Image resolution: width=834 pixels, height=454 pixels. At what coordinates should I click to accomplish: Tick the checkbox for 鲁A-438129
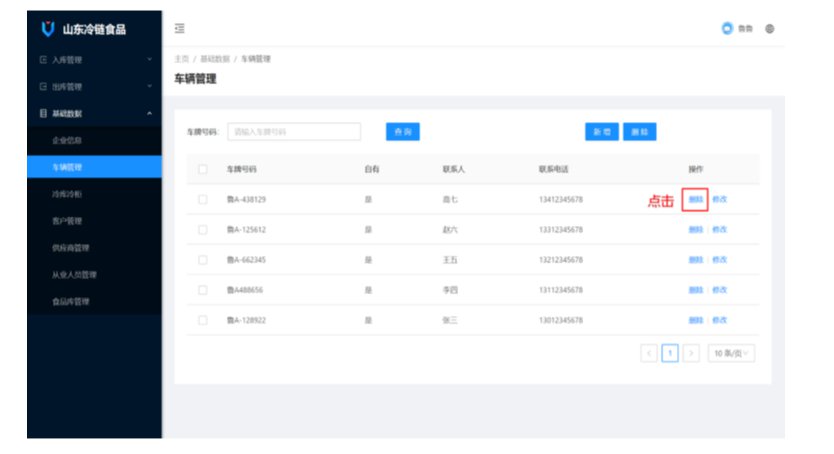(x=202, y=200)
